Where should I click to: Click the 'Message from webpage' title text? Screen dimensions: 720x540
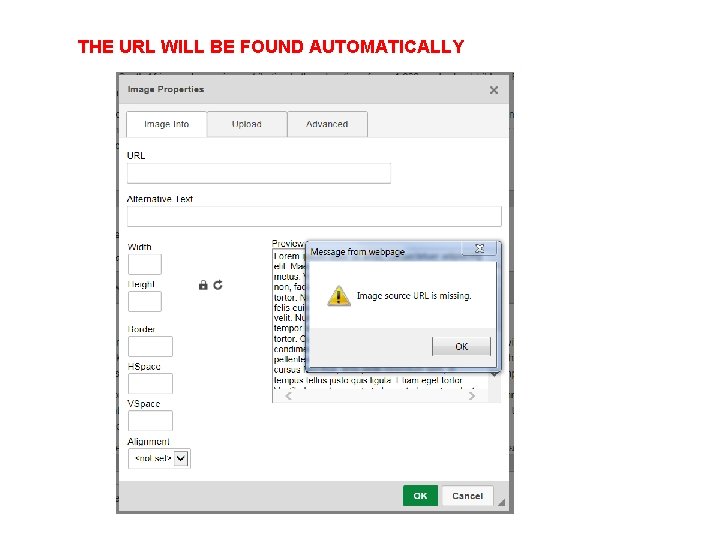click(x=357, y=252)
